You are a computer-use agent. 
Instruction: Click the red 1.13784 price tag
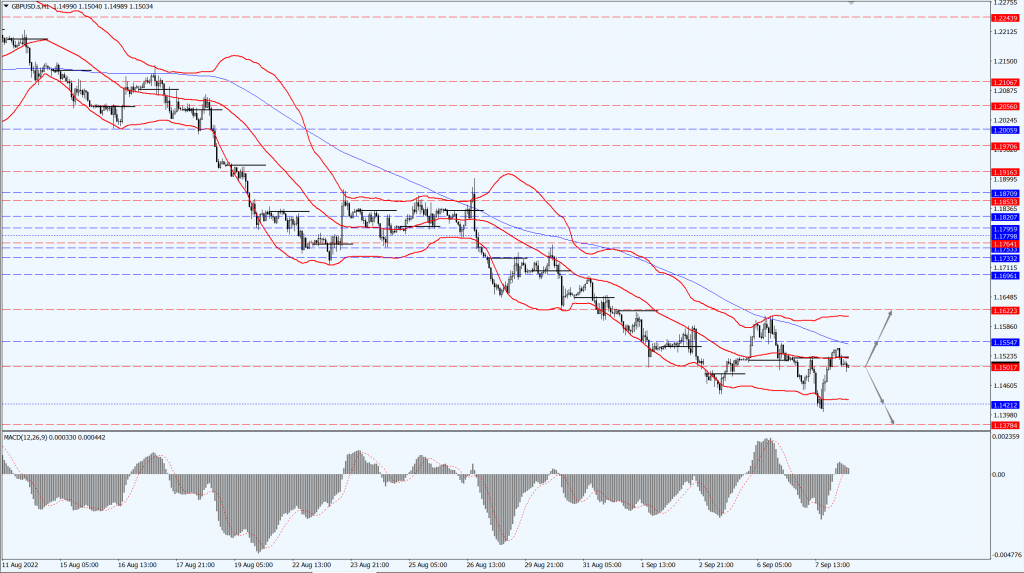pyautogui.click(x=1005, y=425)
